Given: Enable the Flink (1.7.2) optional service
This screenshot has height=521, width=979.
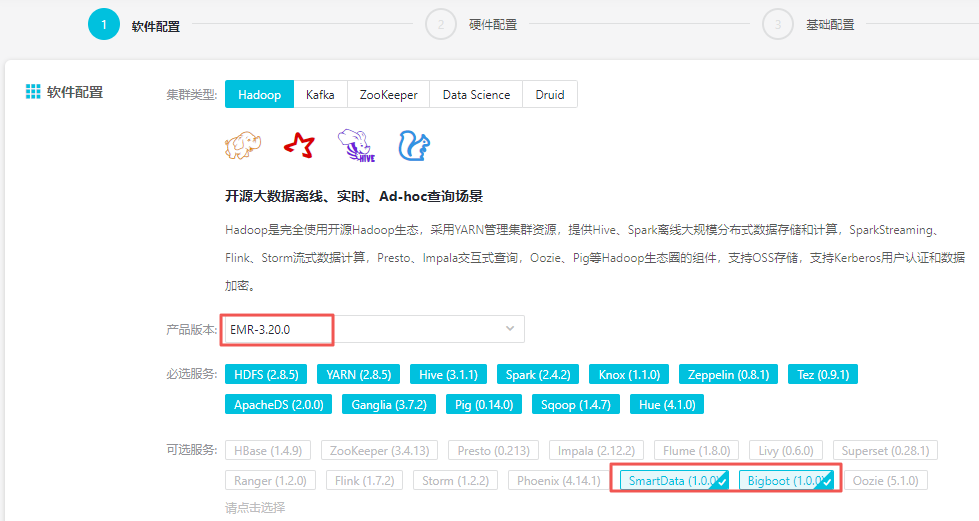Looking at the screenshot, I should coord(365,480).
